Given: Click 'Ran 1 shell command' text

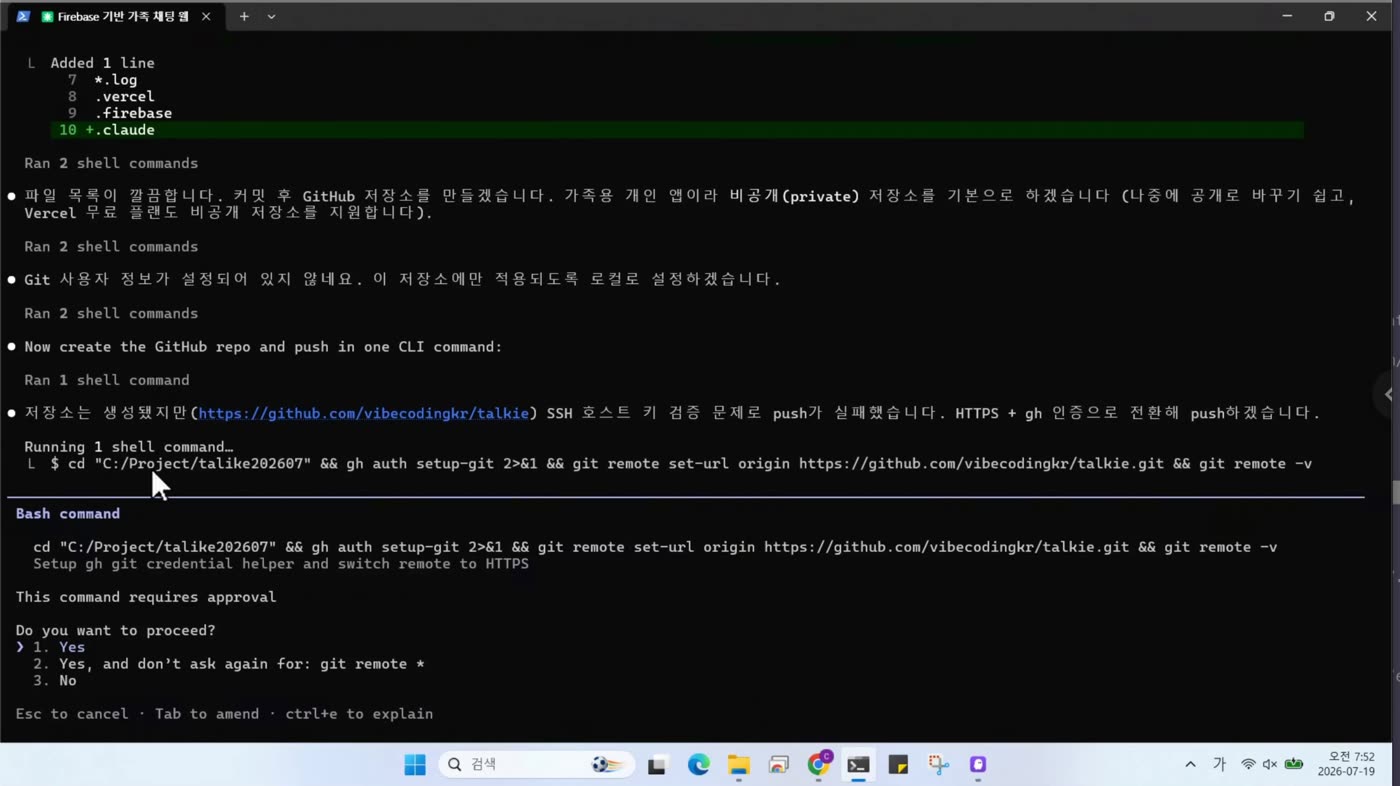Looking at the screenshot, I should (107, 380).
